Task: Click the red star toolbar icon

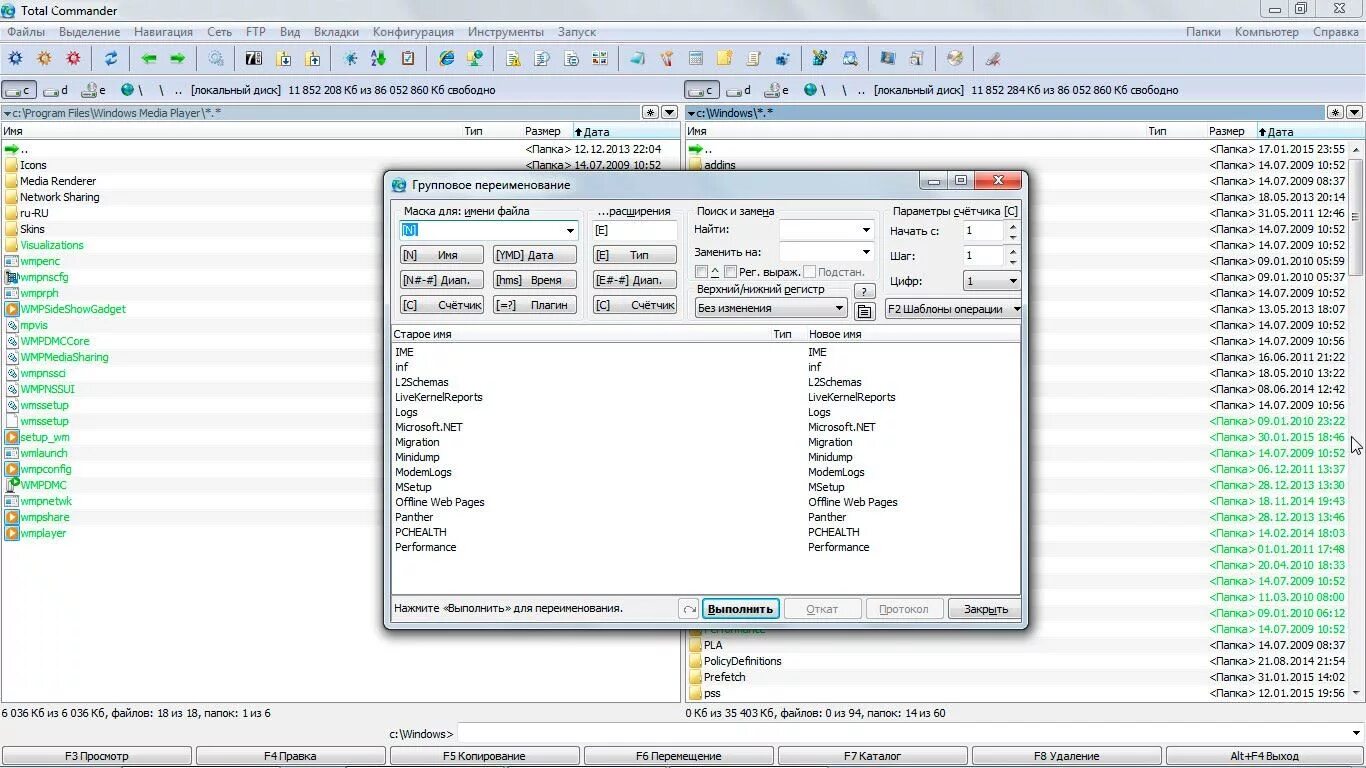Action: 73,59
